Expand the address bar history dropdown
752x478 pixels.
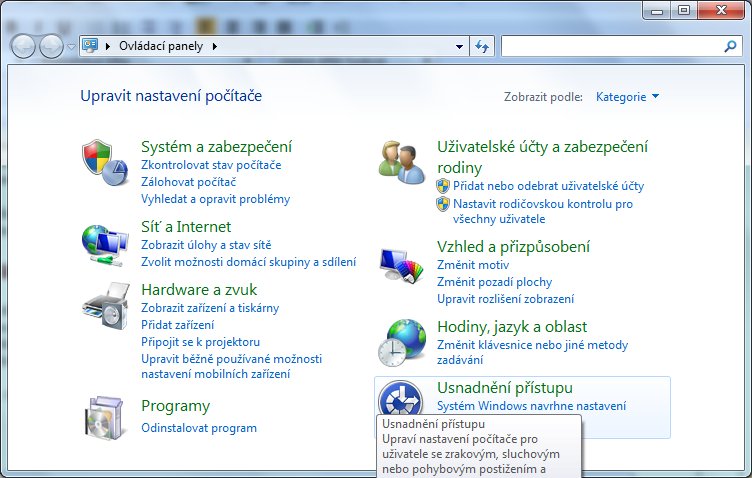coord(459,47)
